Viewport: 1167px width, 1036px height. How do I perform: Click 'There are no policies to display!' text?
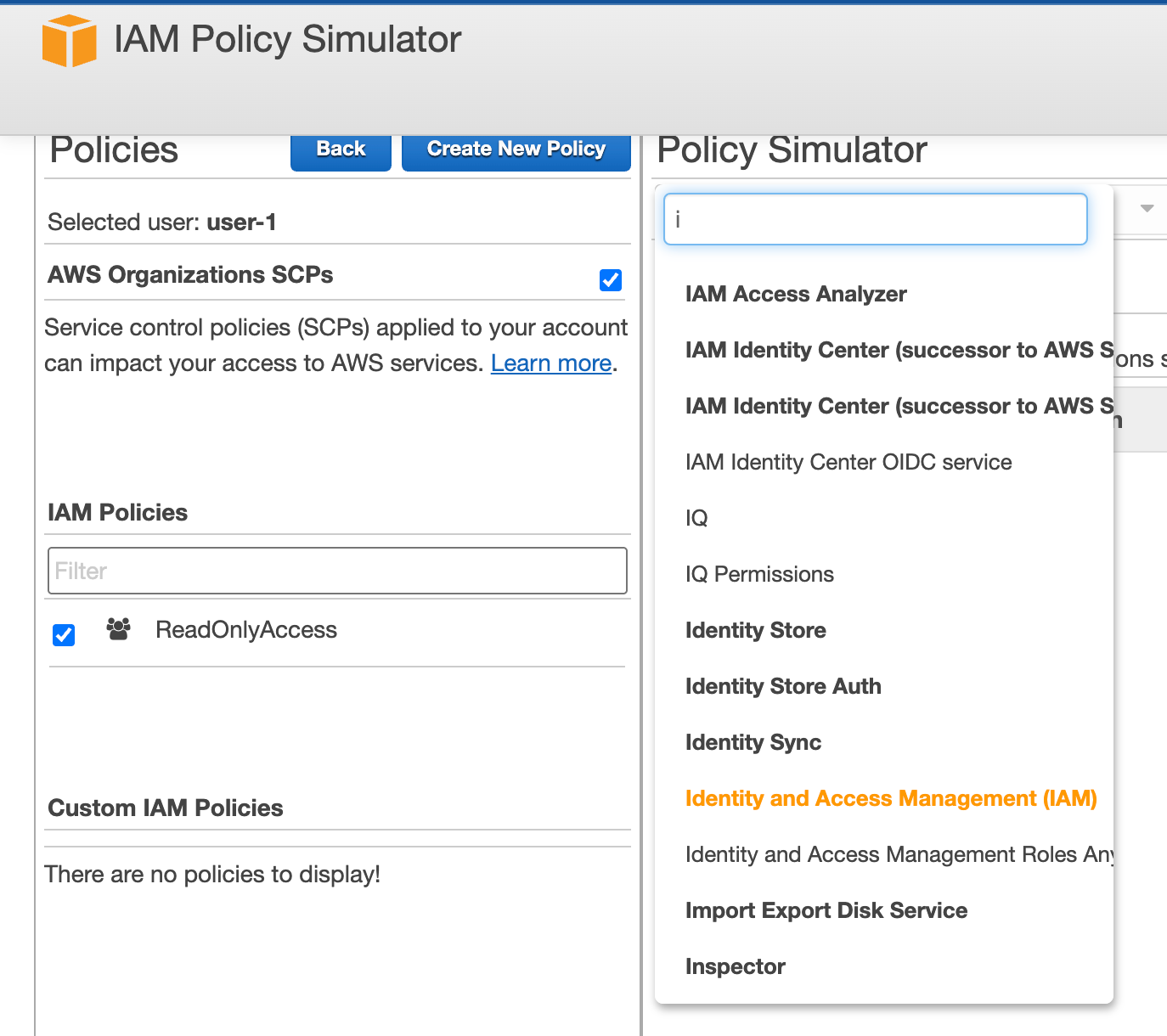(212, 875)
